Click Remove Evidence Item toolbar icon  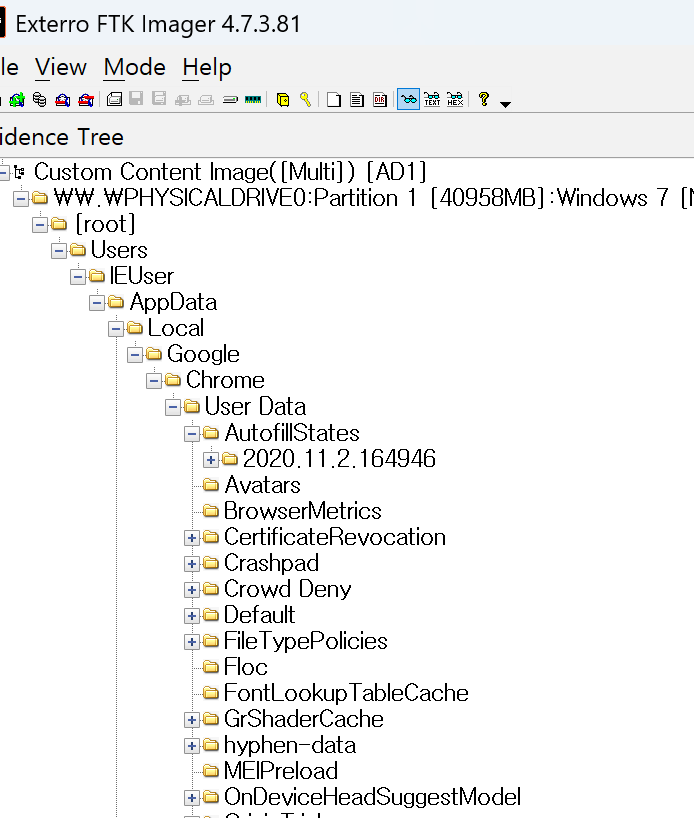click(x=63, y=99)
